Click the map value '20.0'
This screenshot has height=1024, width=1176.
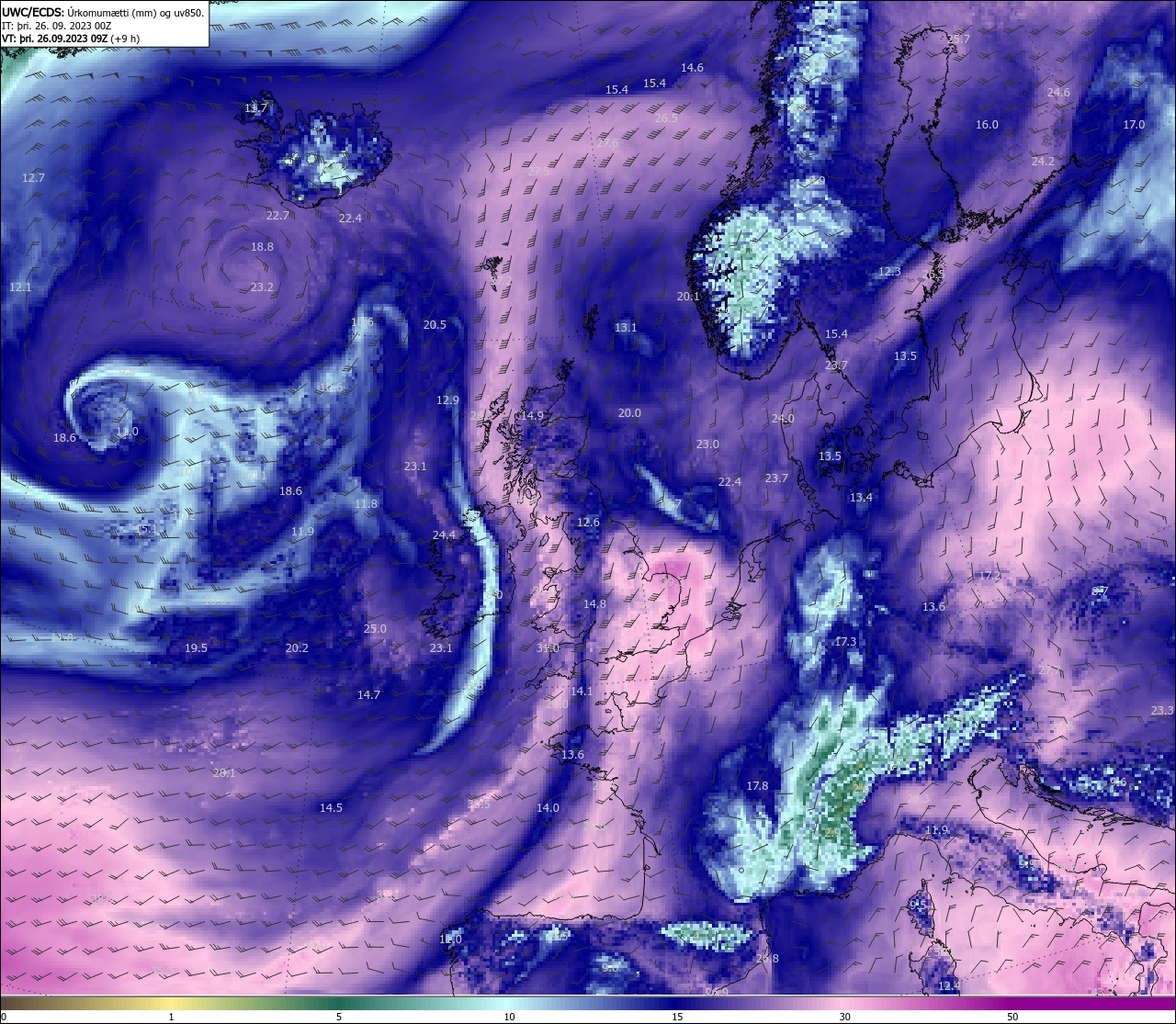[629, 413]
